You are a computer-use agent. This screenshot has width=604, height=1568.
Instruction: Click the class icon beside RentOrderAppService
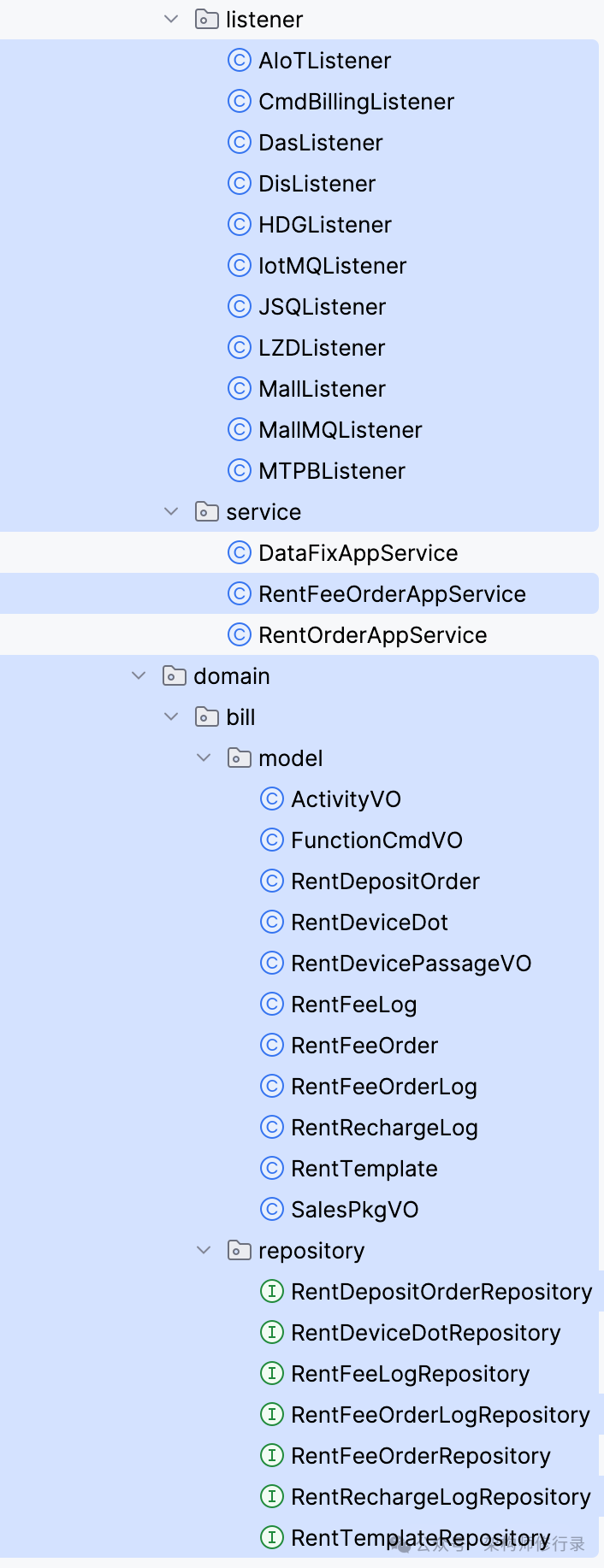tap(240, 634)
